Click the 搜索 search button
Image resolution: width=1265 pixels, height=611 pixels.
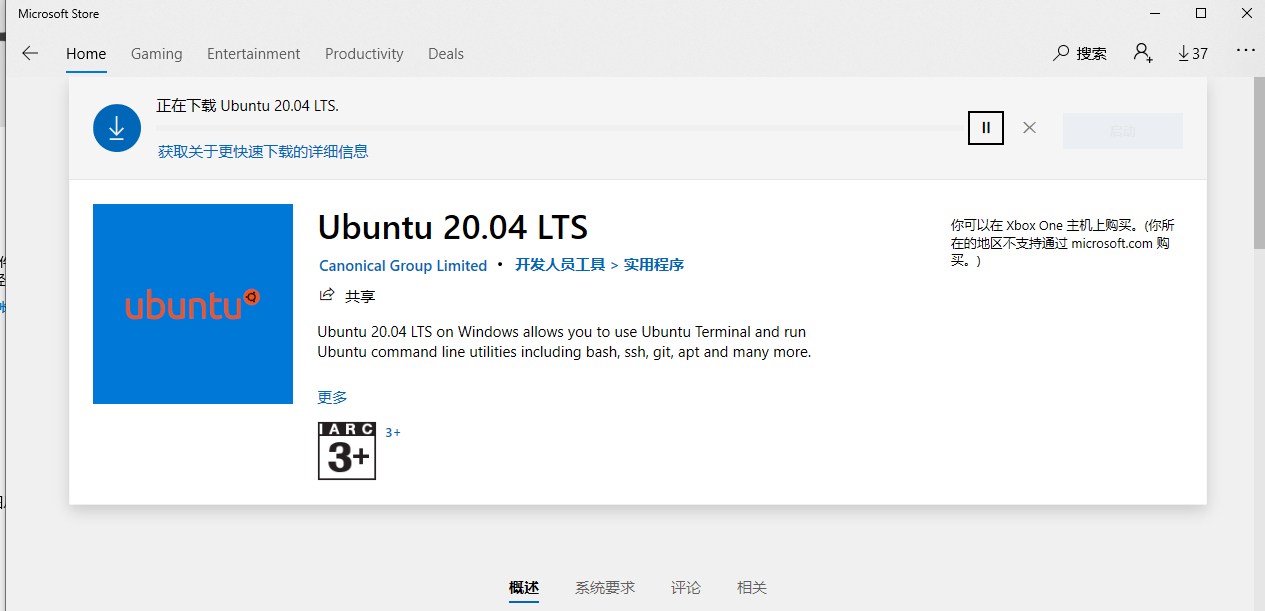point(1080,54)
